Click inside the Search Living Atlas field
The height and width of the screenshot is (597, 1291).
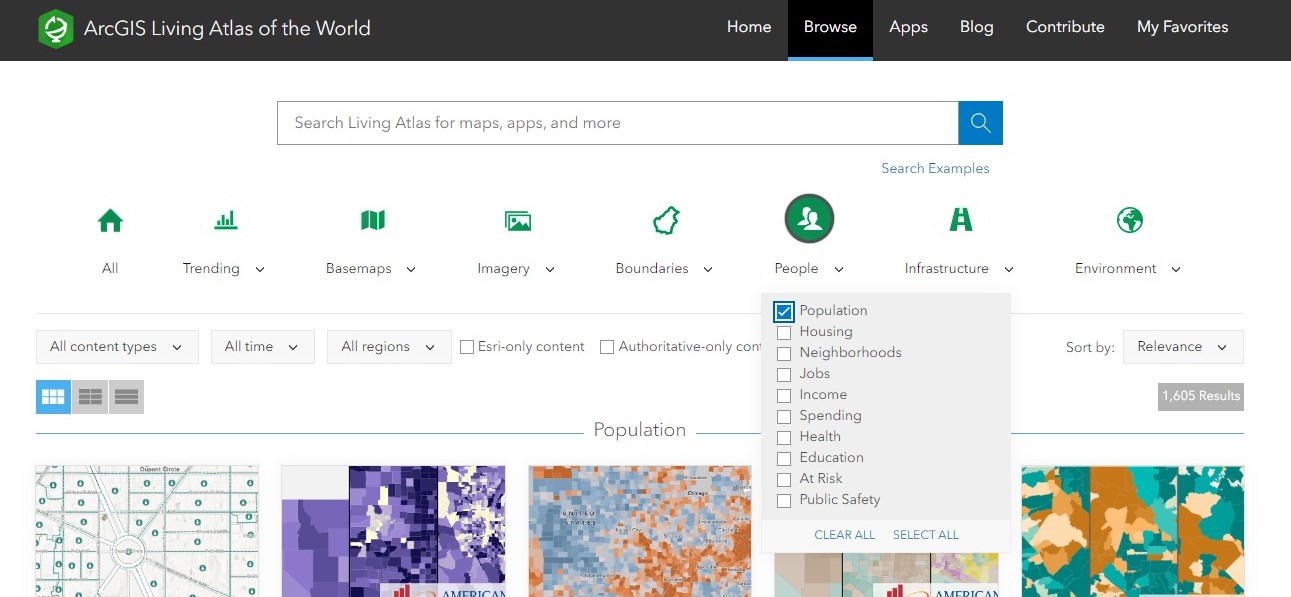click(617, 123)
